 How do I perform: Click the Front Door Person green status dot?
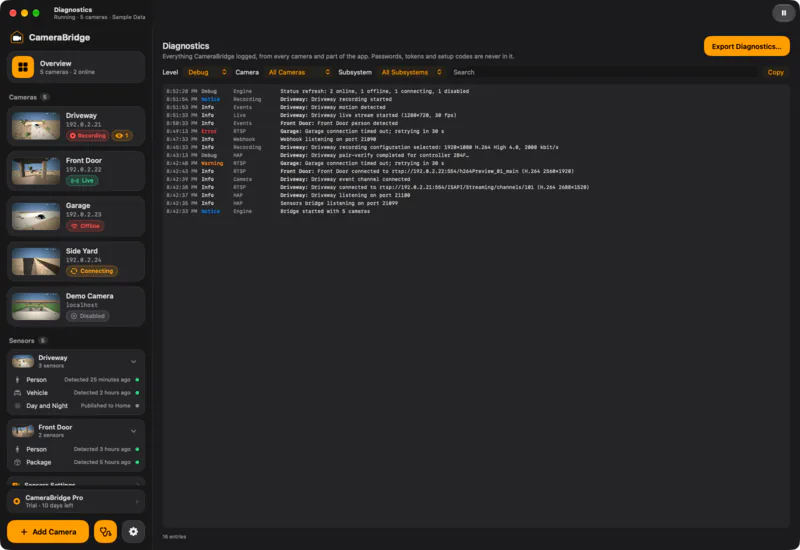137,449
